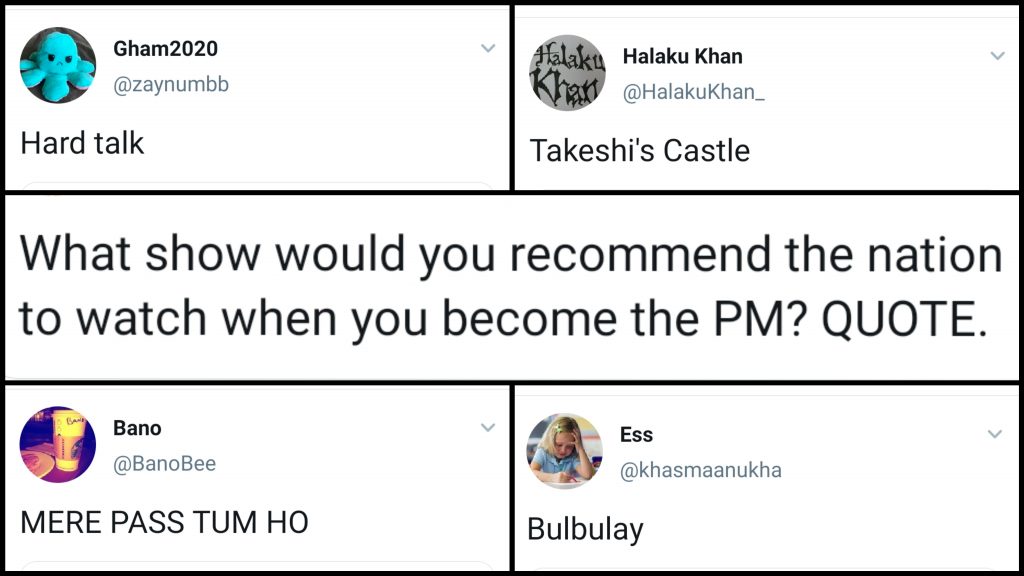Open the @zaynumbb handle link
The width and height of the screenshot is (1024, 576).
171,84
